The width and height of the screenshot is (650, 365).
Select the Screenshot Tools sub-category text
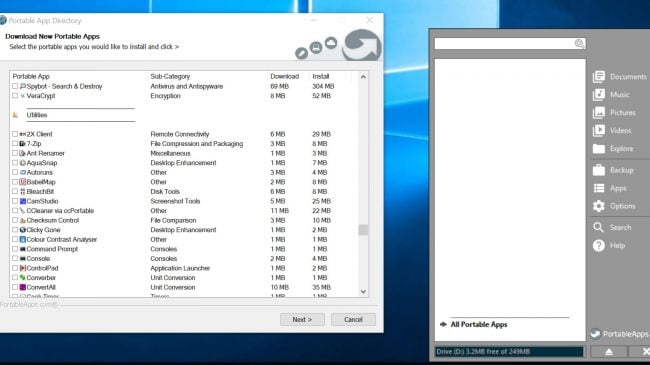[175, 201]
